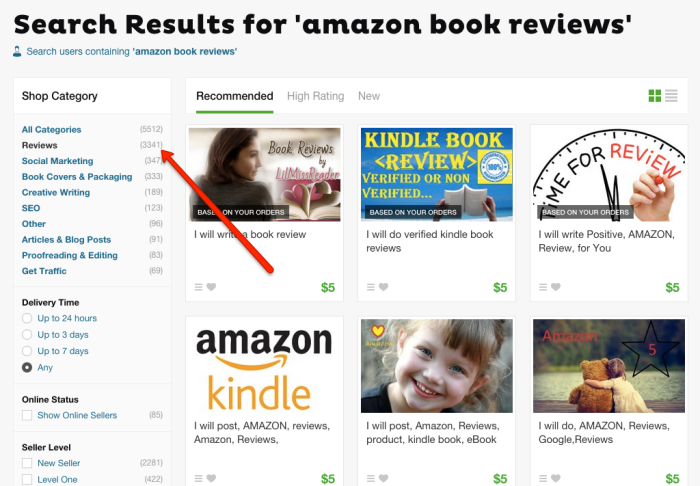The height and width of the screenshot is (486, 700).
Task: Check the New Seller level filter
Action: pyautogui.click(x=27, y=463)
